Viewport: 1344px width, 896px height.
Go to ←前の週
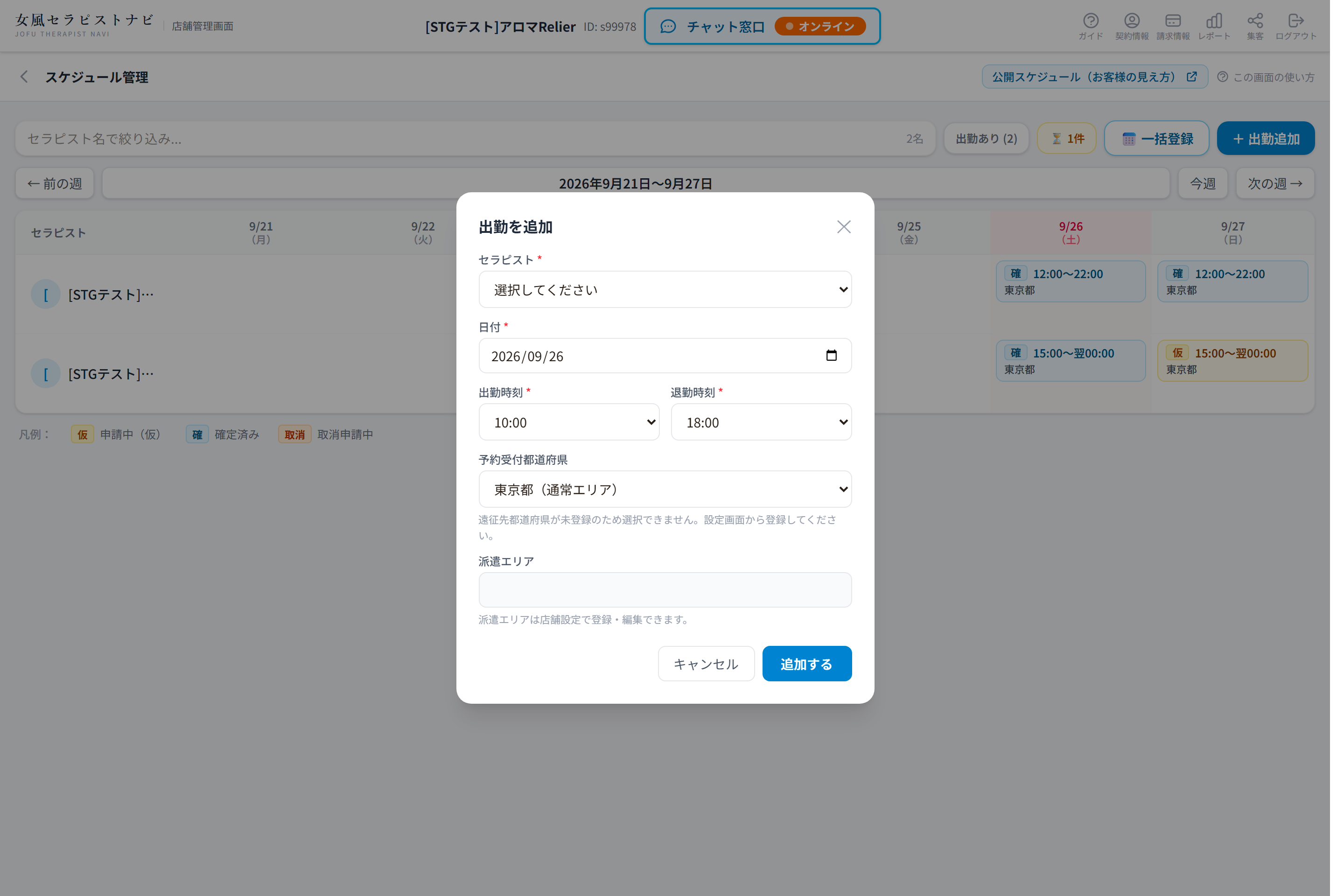(54, 183)
